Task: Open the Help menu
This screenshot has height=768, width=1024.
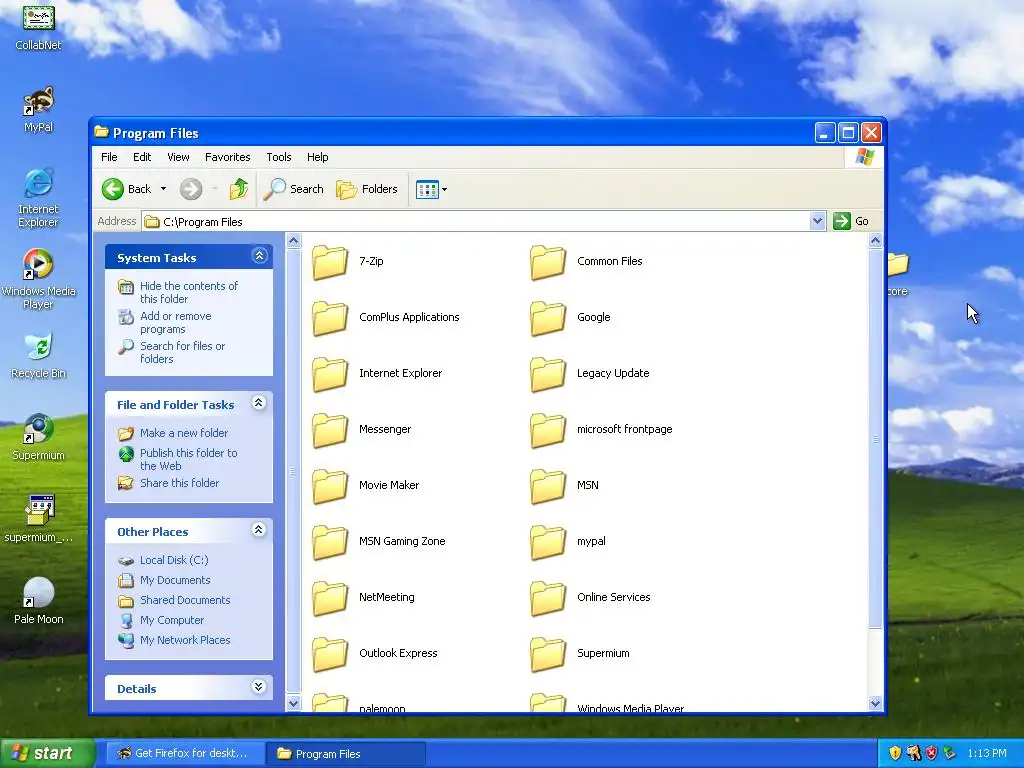Action: (x=317, y=157)
